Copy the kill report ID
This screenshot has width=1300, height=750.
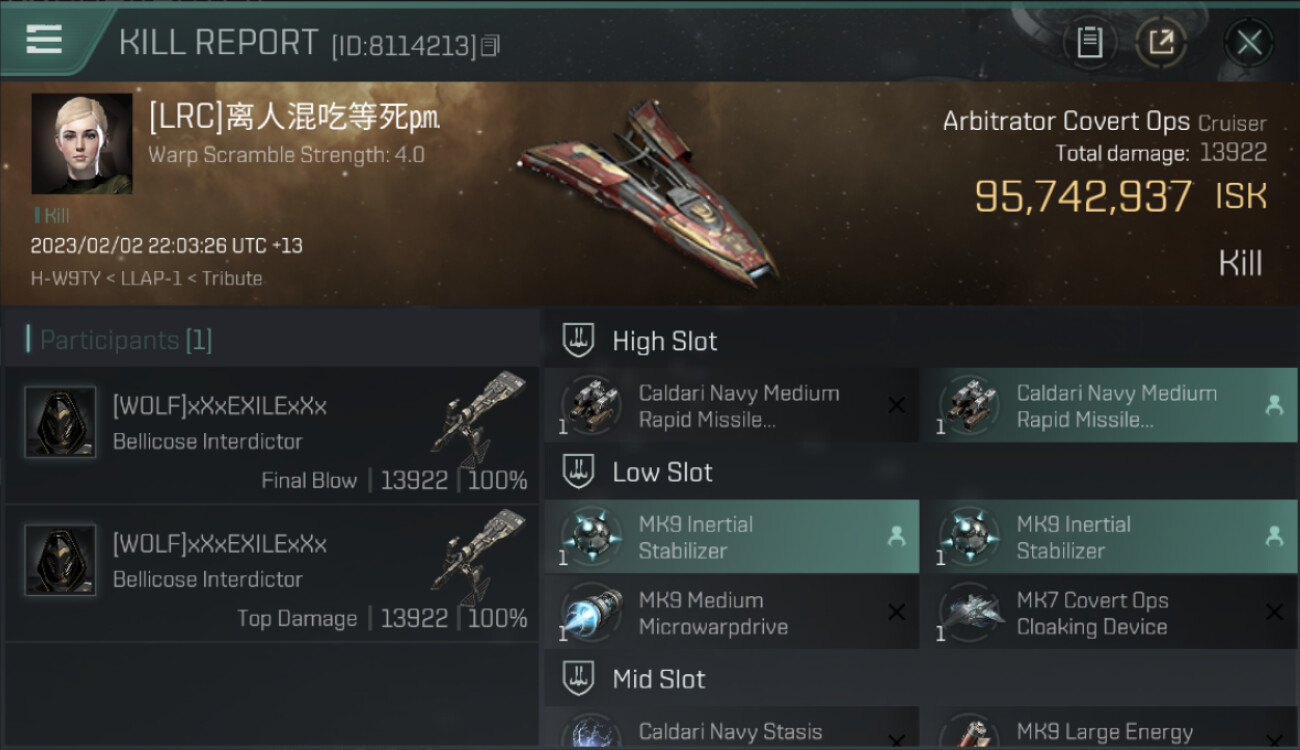[x=490, y=46]
